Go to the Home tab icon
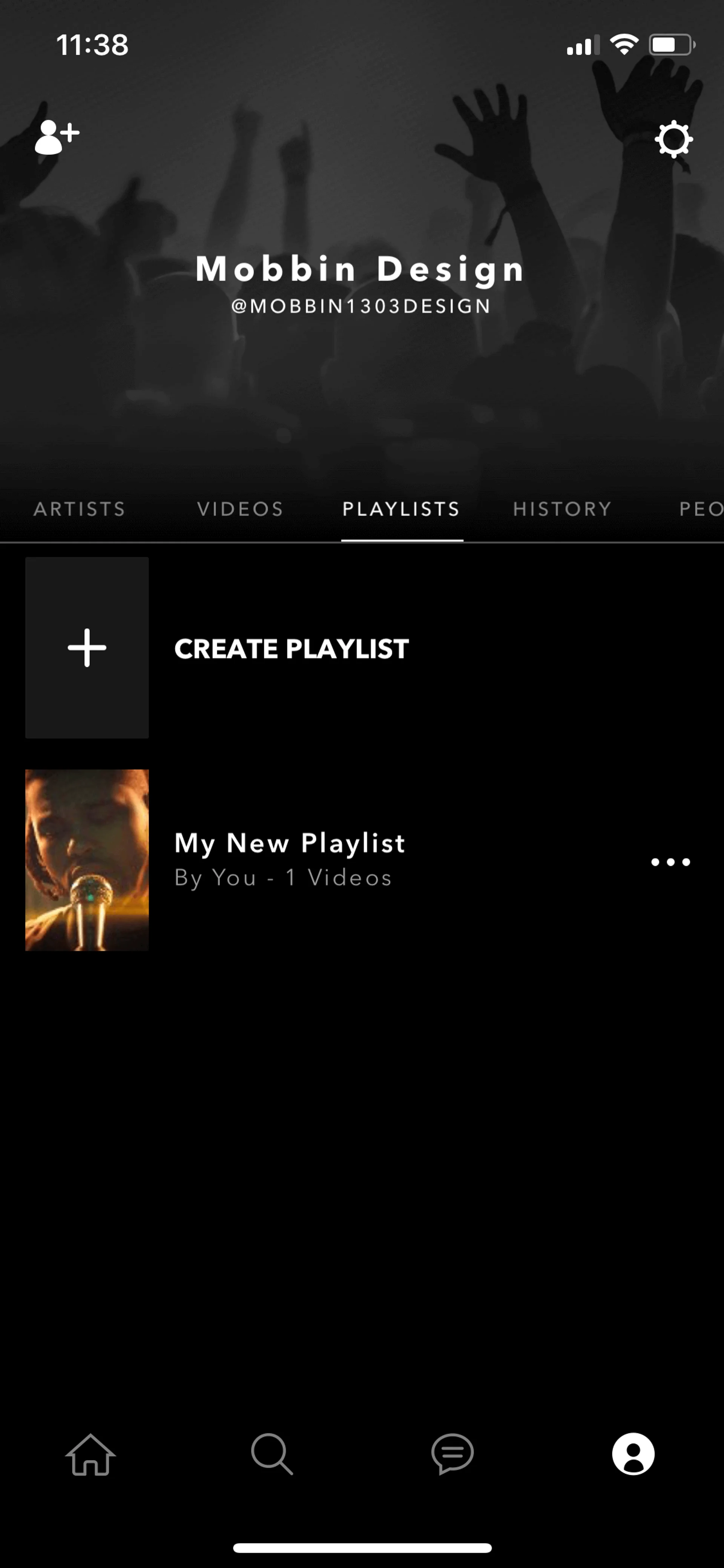724x1568 pixels. 90,1454
